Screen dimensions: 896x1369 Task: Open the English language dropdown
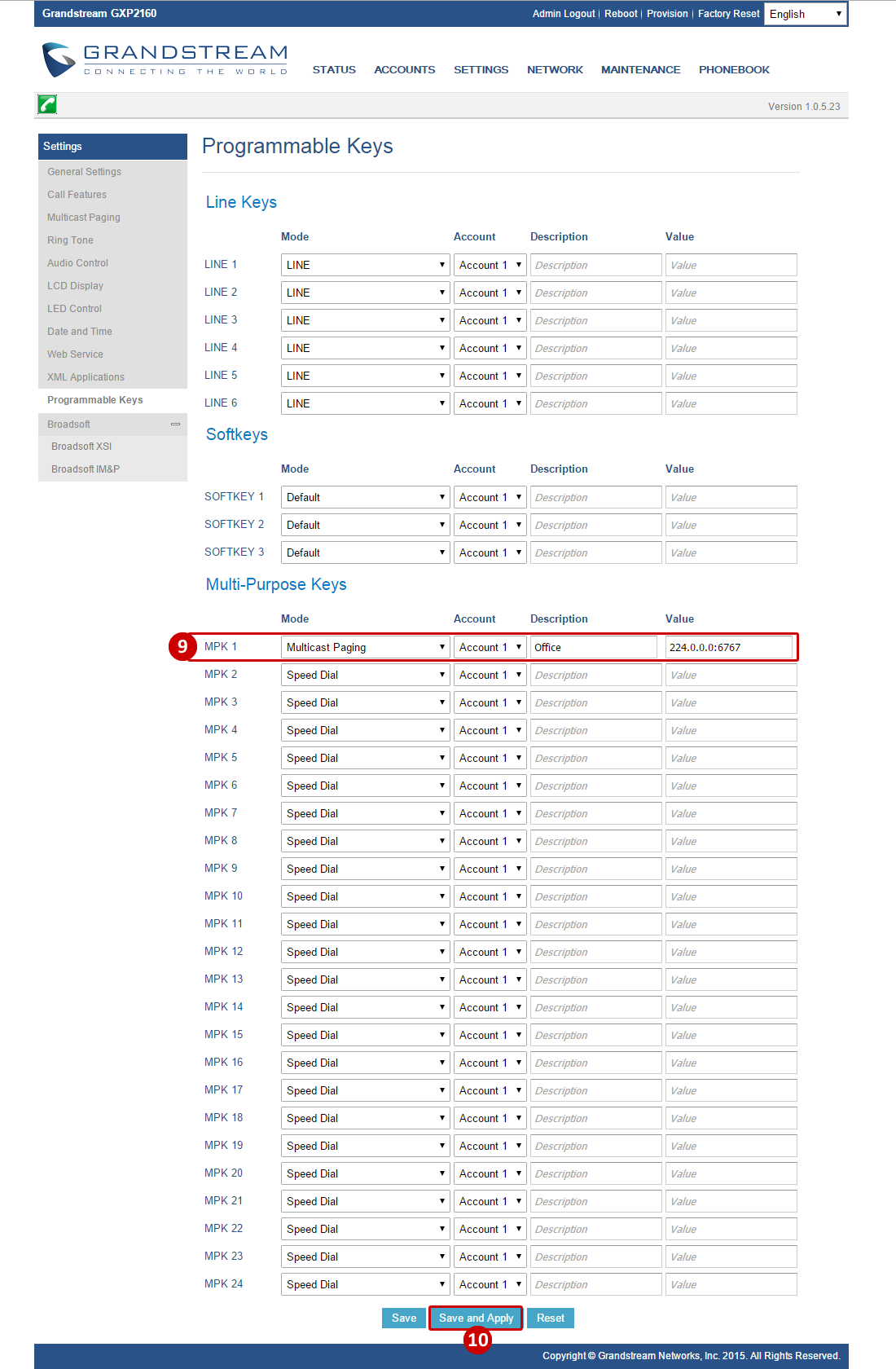coord(806,14)
